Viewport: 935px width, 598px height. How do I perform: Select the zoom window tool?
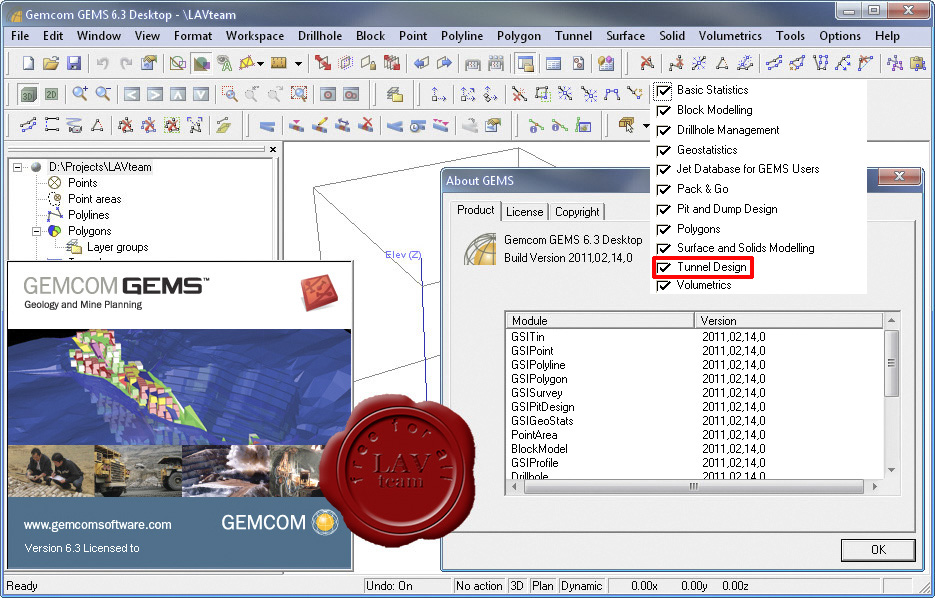[230, 94]
